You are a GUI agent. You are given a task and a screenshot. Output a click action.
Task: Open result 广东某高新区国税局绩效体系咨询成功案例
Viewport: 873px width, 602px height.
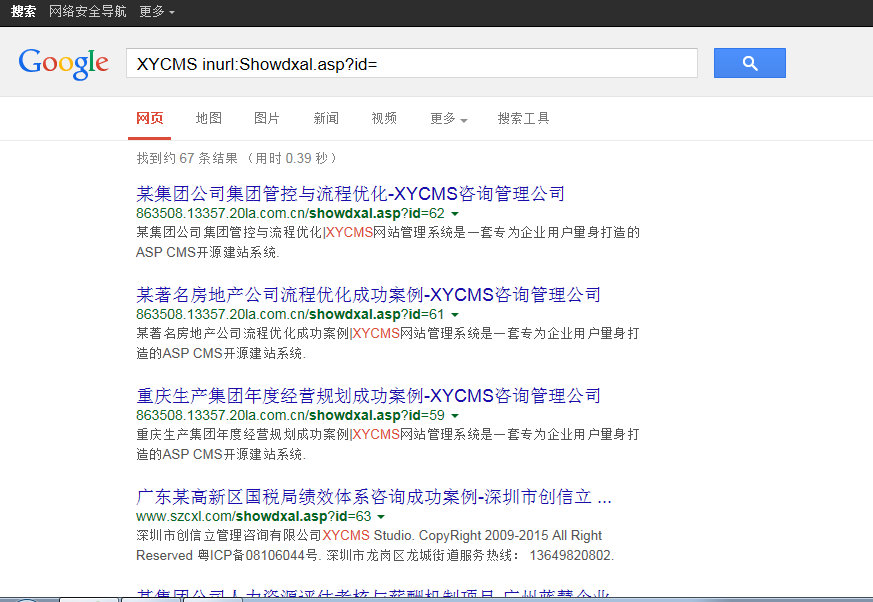tap(374, 496)
